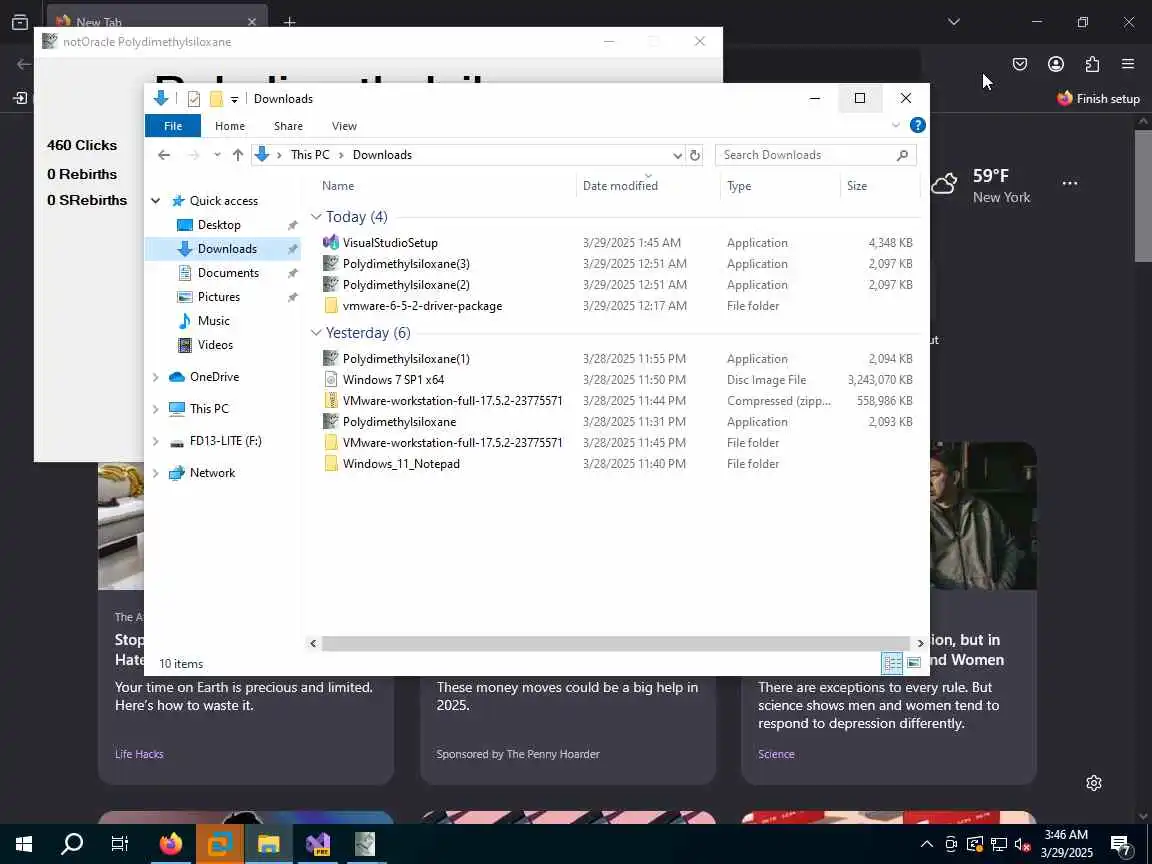The height and width of the screenshot is (864, 1152).
Task: Select the VisualStudioSetup file
Action: (390, 242)
